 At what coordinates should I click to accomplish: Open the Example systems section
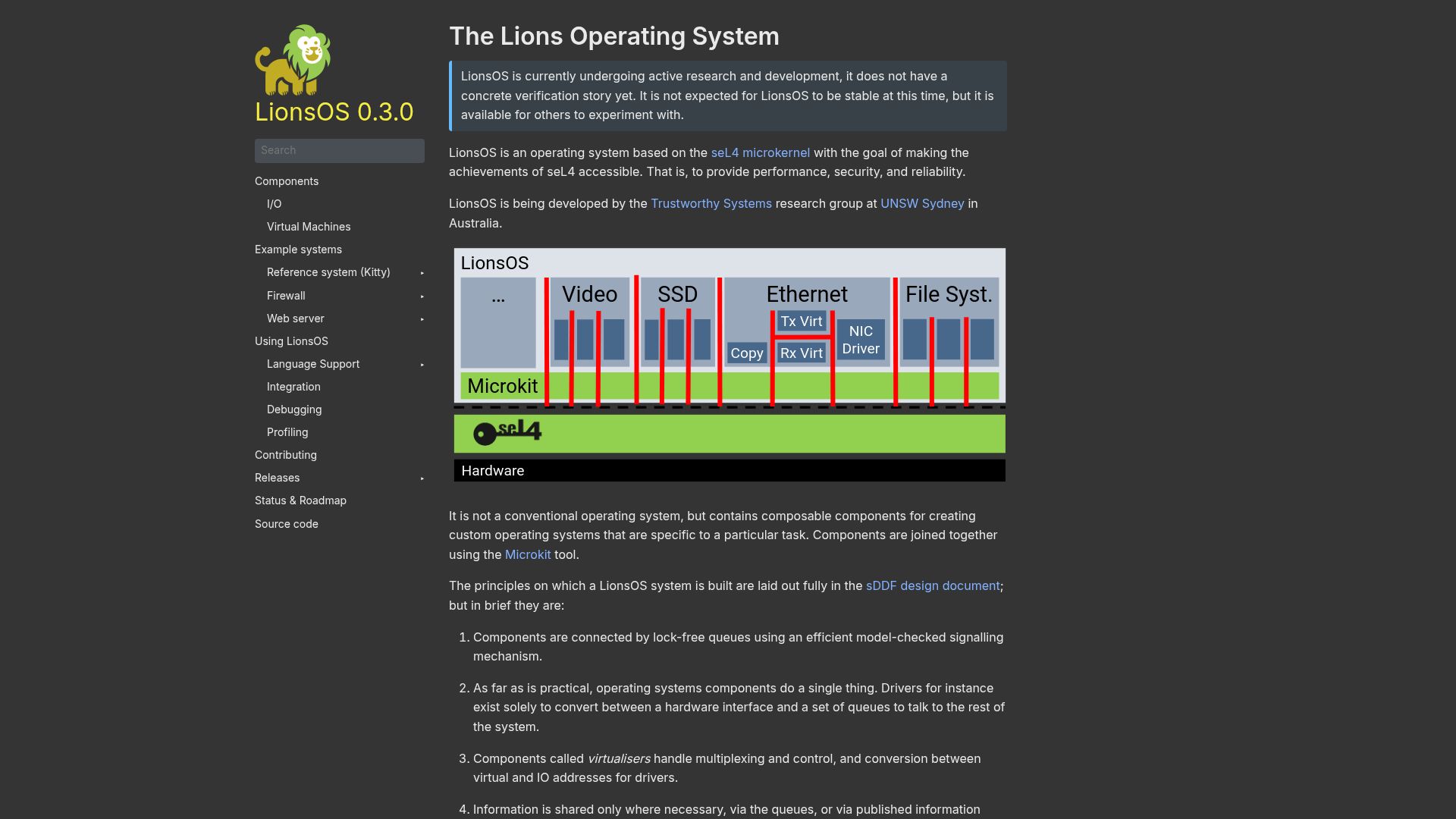pos(298,249)
